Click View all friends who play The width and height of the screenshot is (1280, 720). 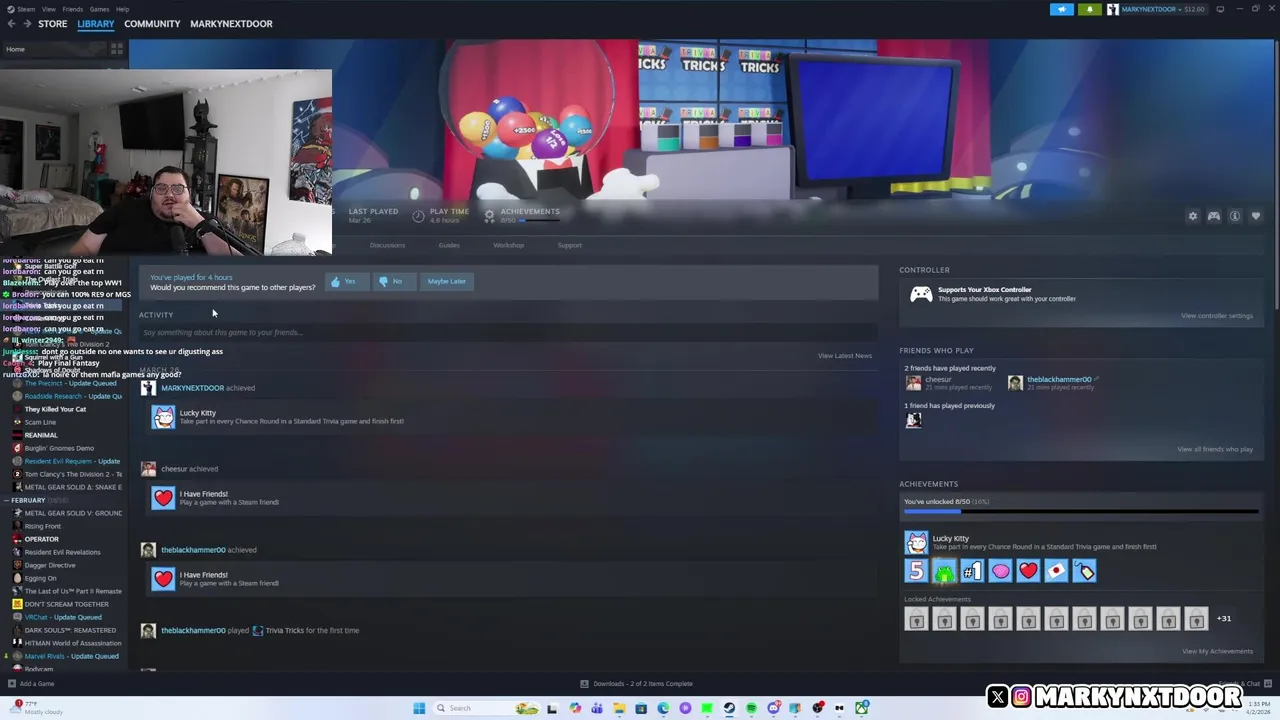1215,449
